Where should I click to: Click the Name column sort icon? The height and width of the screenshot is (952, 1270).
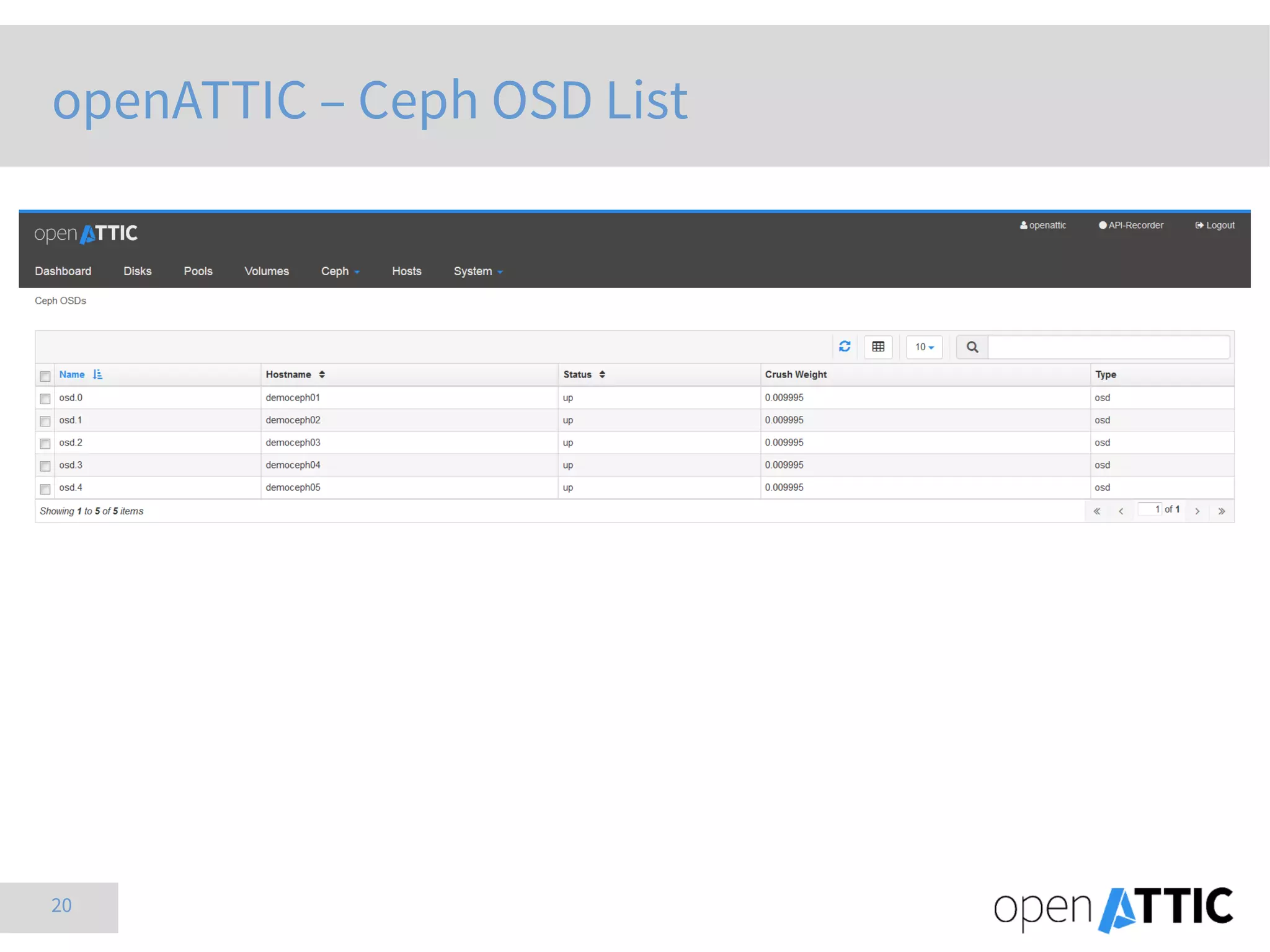click(x=97, y=374)
